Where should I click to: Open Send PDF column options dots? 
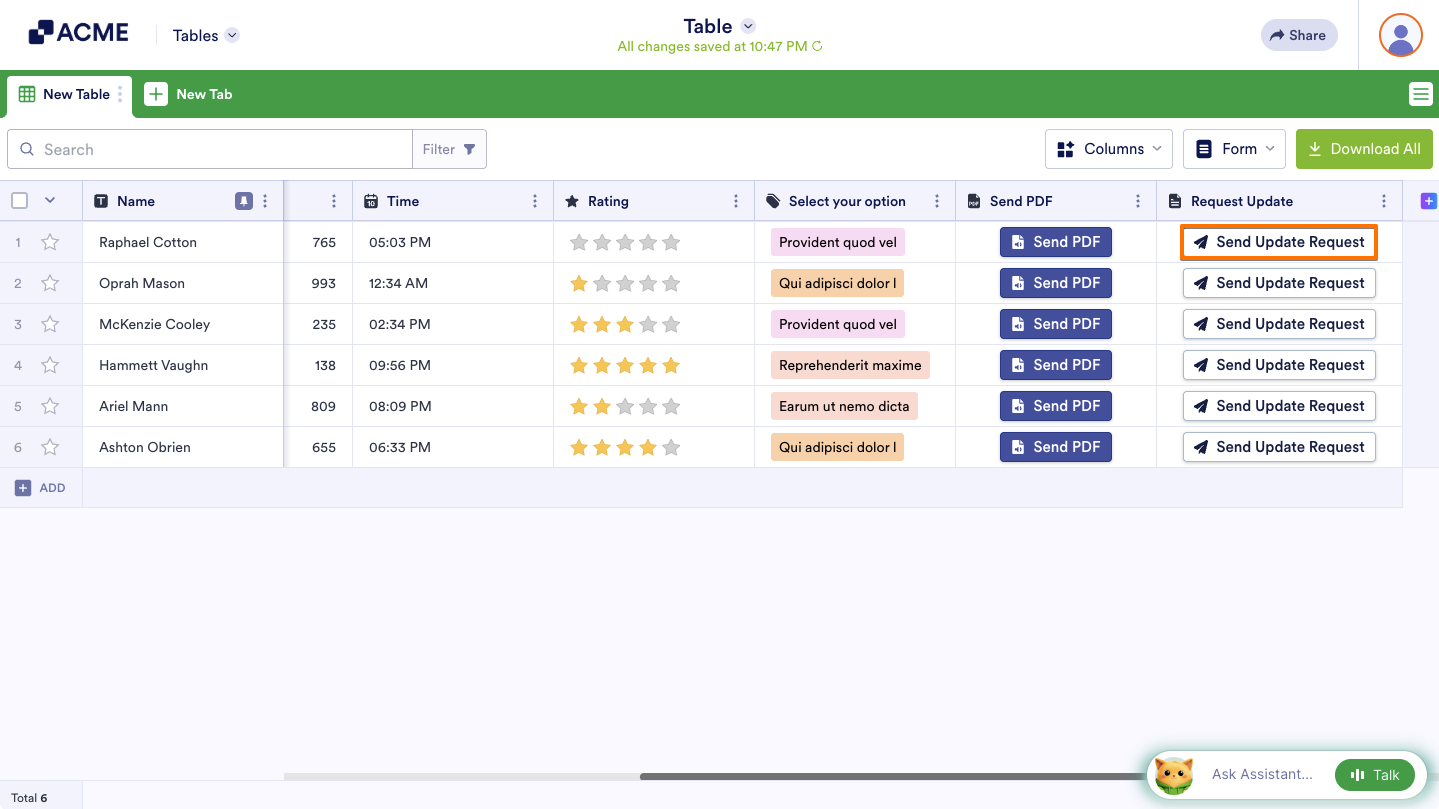pos(1138,201)
